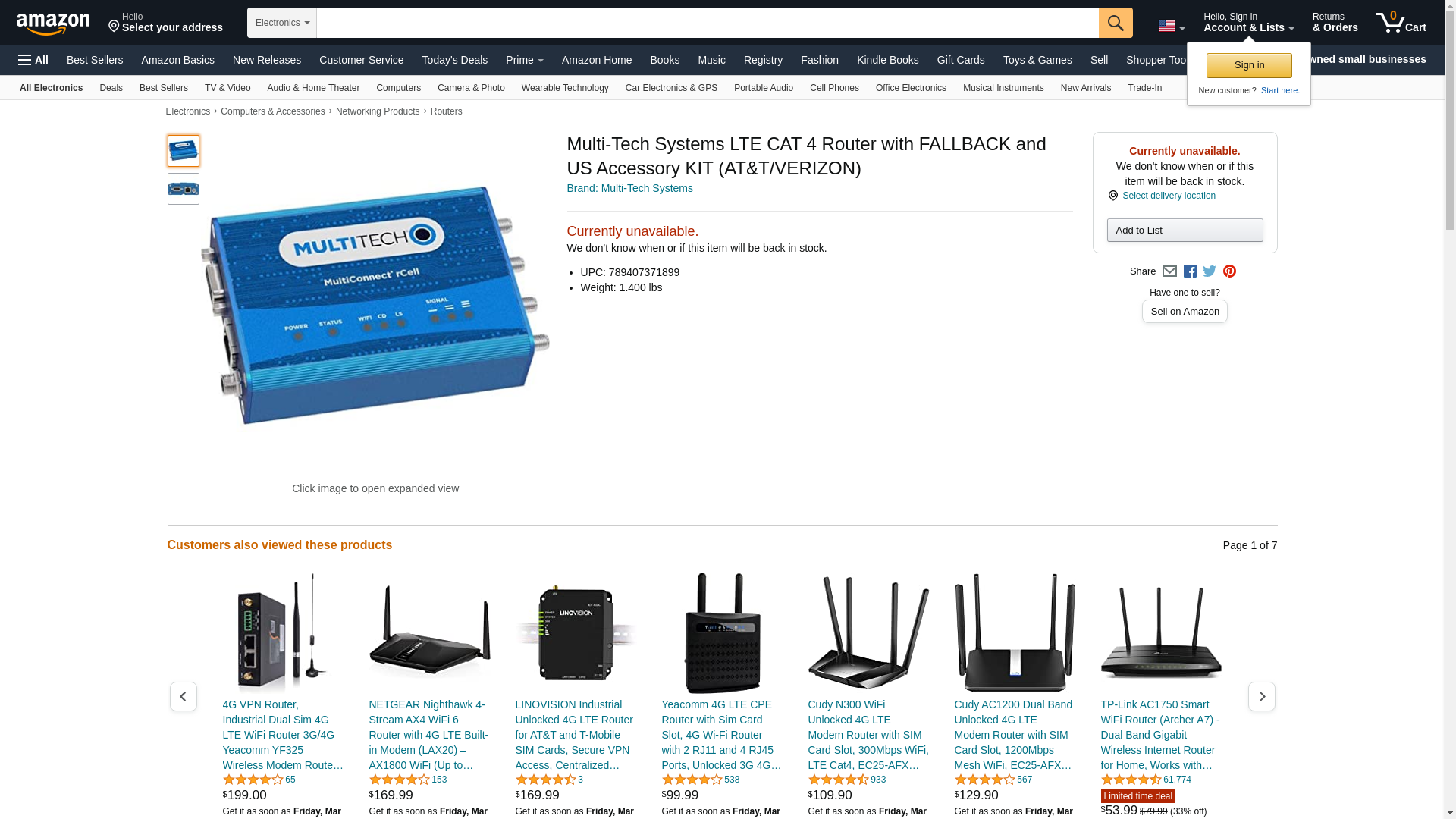Click the search magnifier button

1116,23
